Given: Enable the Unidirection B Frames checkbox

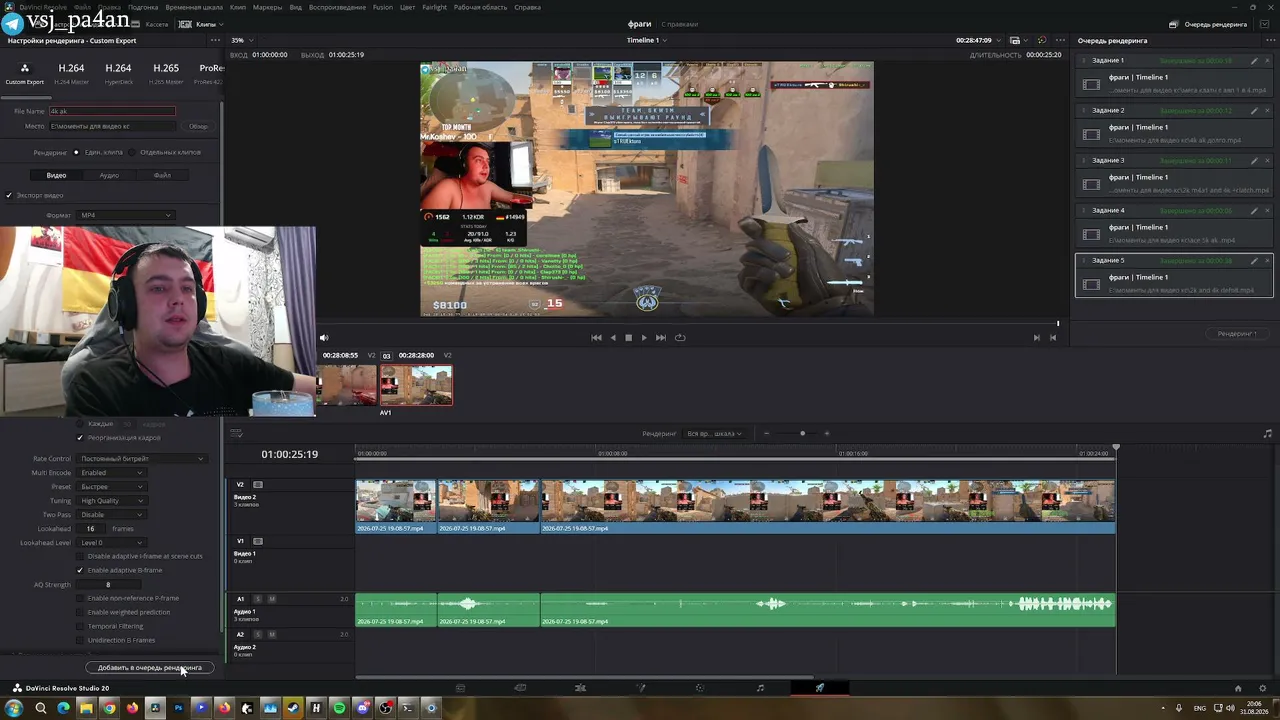Looking at the screenshot, I should pos(80,640).
